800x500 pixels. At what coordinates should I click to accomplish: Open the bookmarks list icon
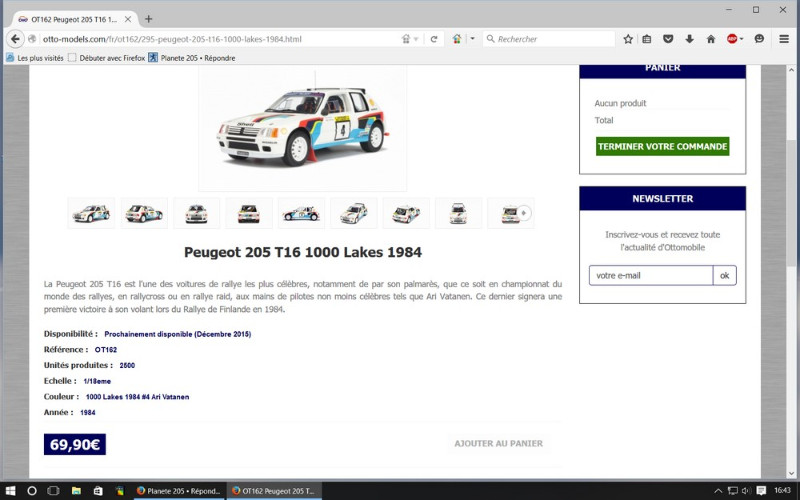tap(646, 39)
